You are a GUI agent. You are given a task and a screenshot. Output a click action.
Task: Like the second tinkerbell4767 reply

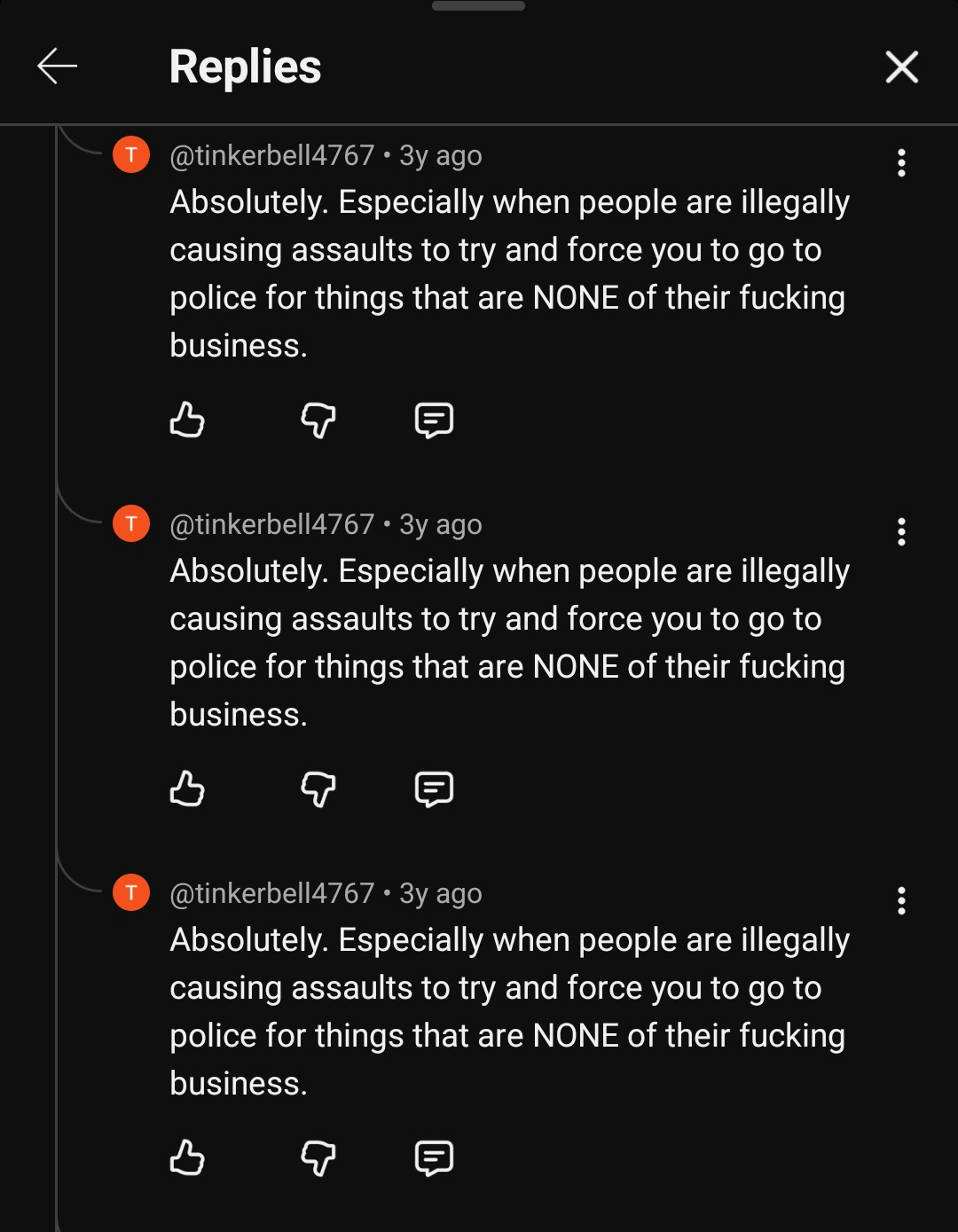[x=187, y=789]
